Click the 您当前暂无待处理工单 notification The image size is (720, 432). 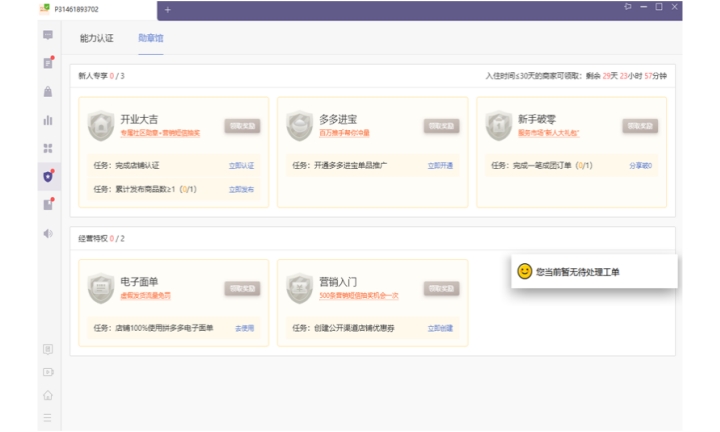[x=594, y=271]
